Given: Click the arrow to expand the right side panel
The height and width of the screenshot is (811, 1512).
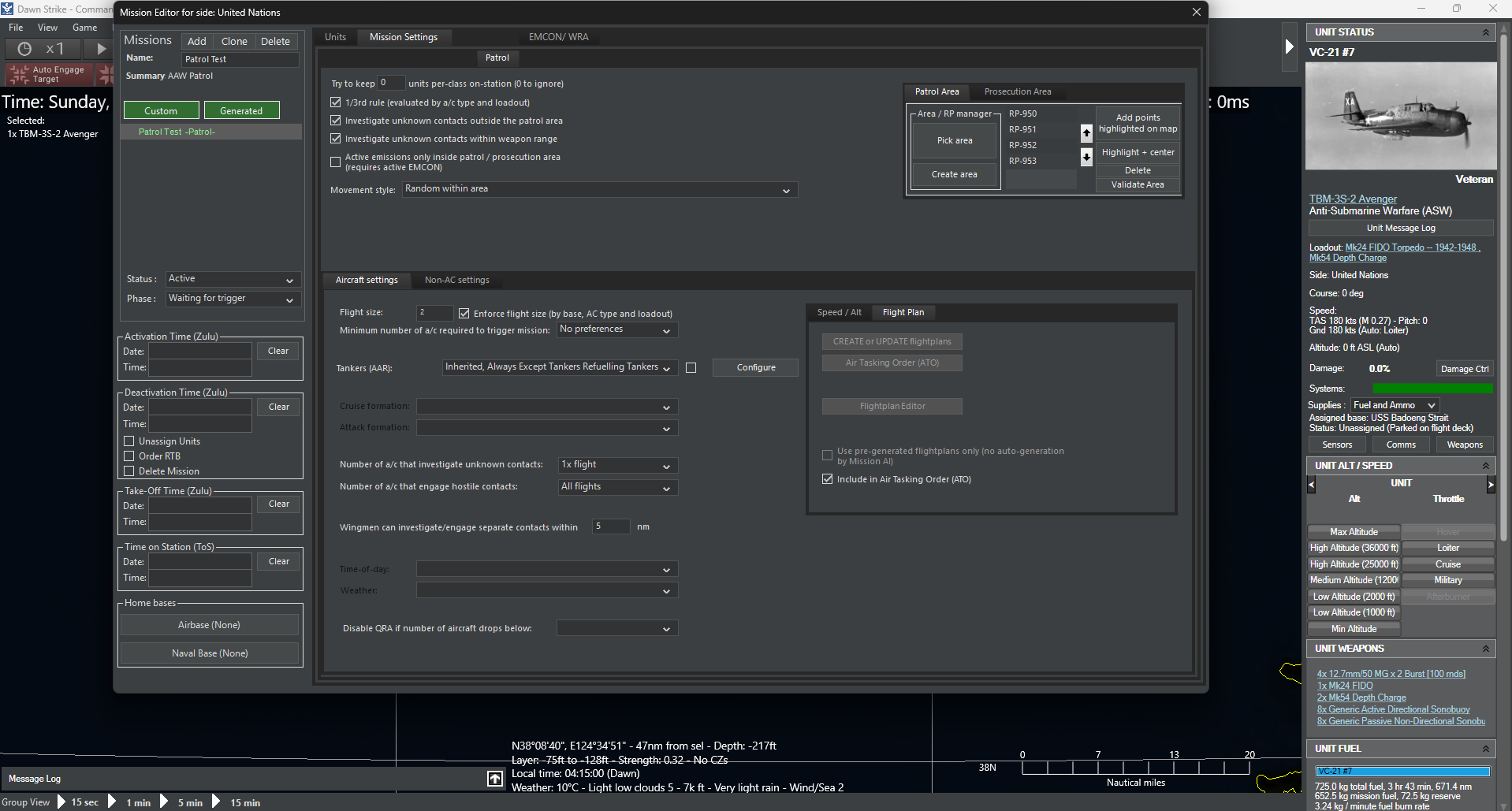Looking at the screenshot, I should tap(1290, 47).
